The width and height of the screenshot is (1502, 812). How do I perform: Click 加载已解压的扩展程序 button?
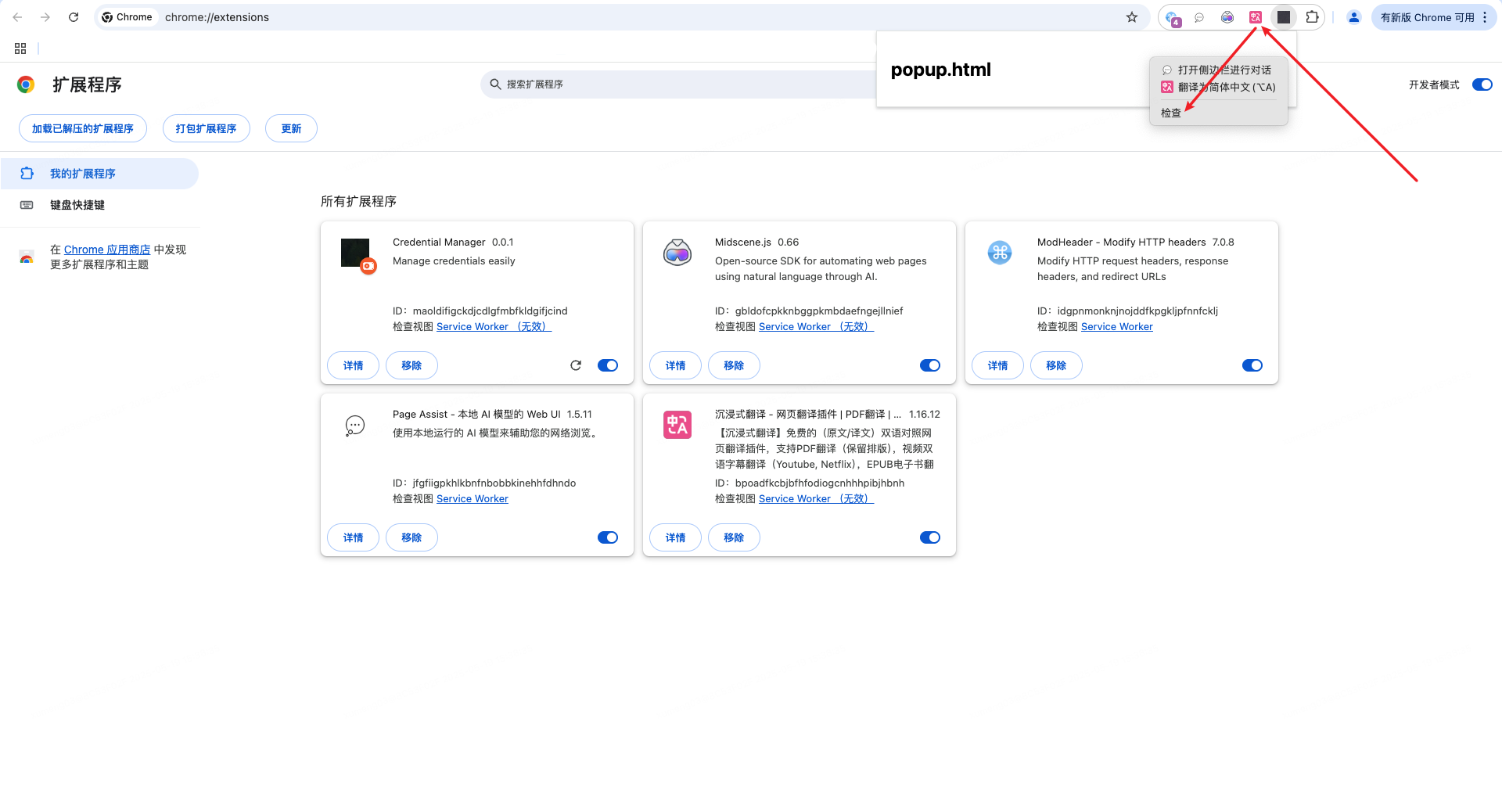pos(83,128)
